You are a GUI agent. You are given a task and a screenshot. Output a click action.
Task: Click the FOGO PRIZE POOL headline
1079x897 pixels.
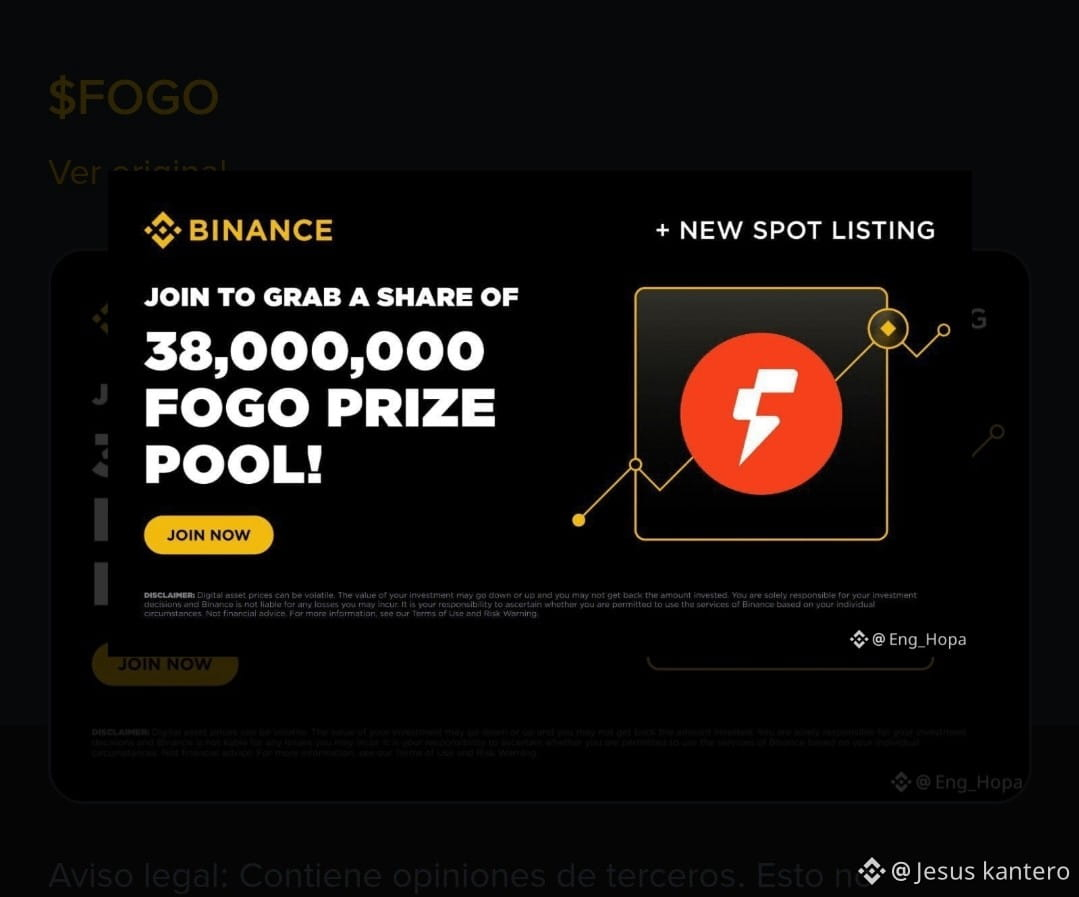pos(320,435)
